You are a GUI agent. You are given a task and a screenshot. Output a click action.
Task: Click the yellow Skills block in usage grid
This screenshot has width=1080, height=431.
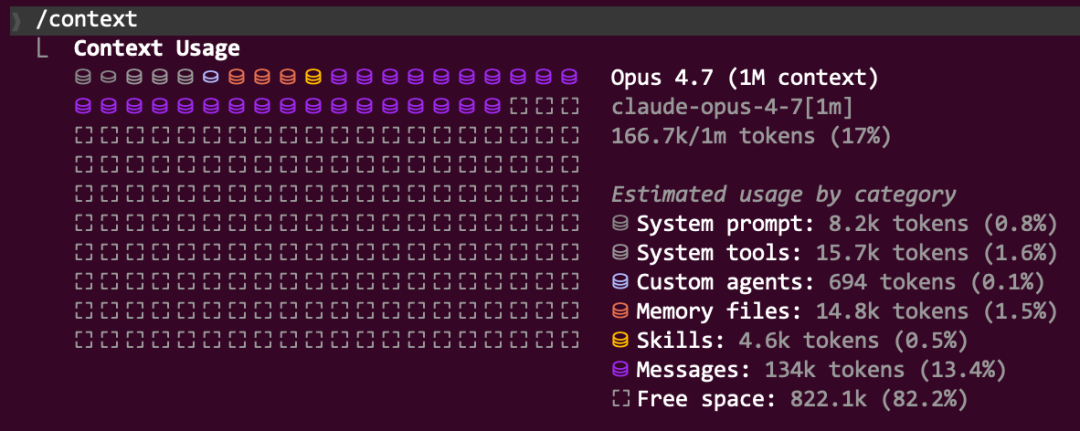(313, 76)
